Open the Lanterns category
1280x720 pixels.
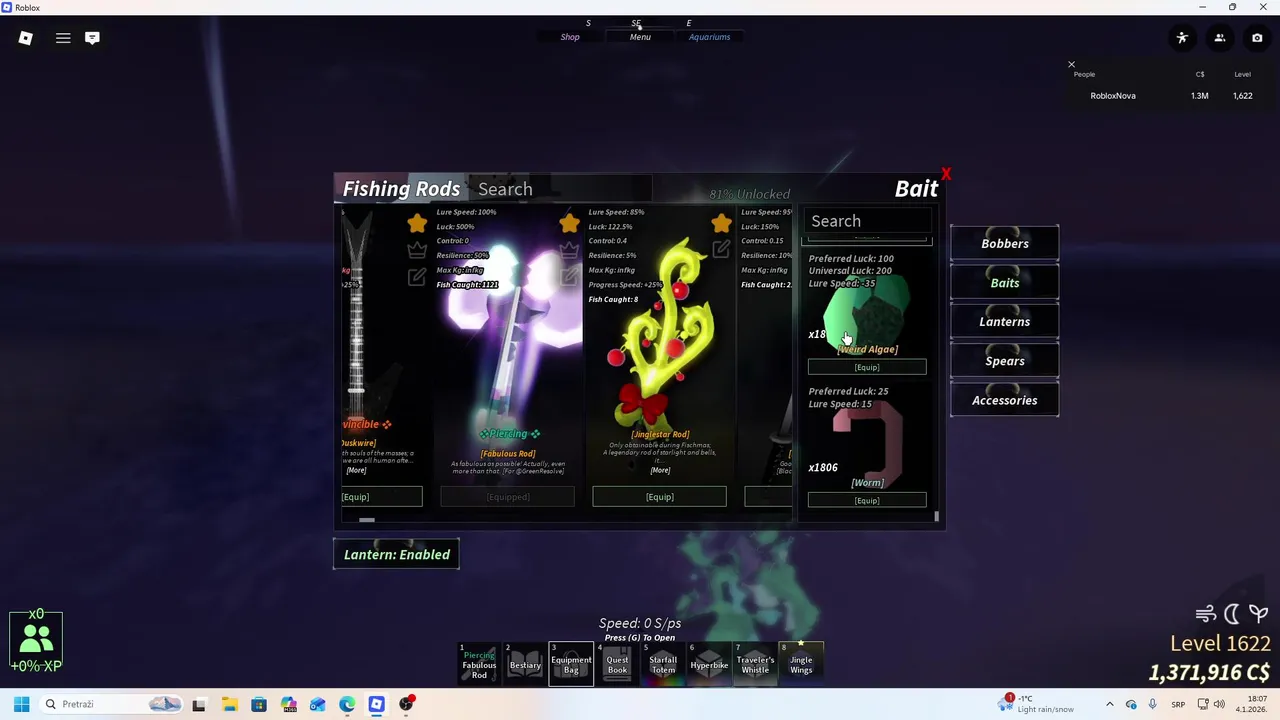[x=1004, y=321]
